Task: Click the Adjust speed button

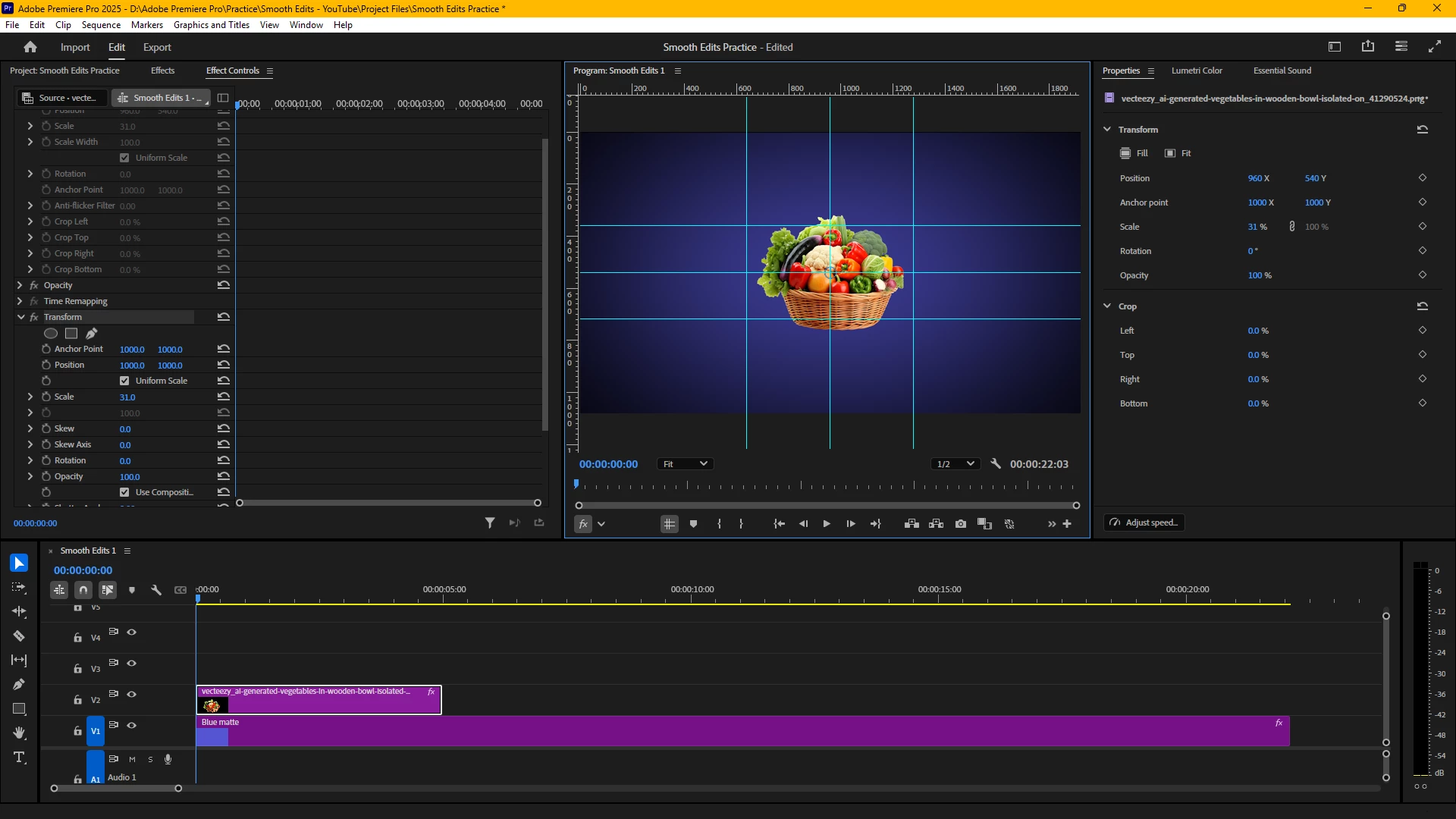Action: (1144, 522)
